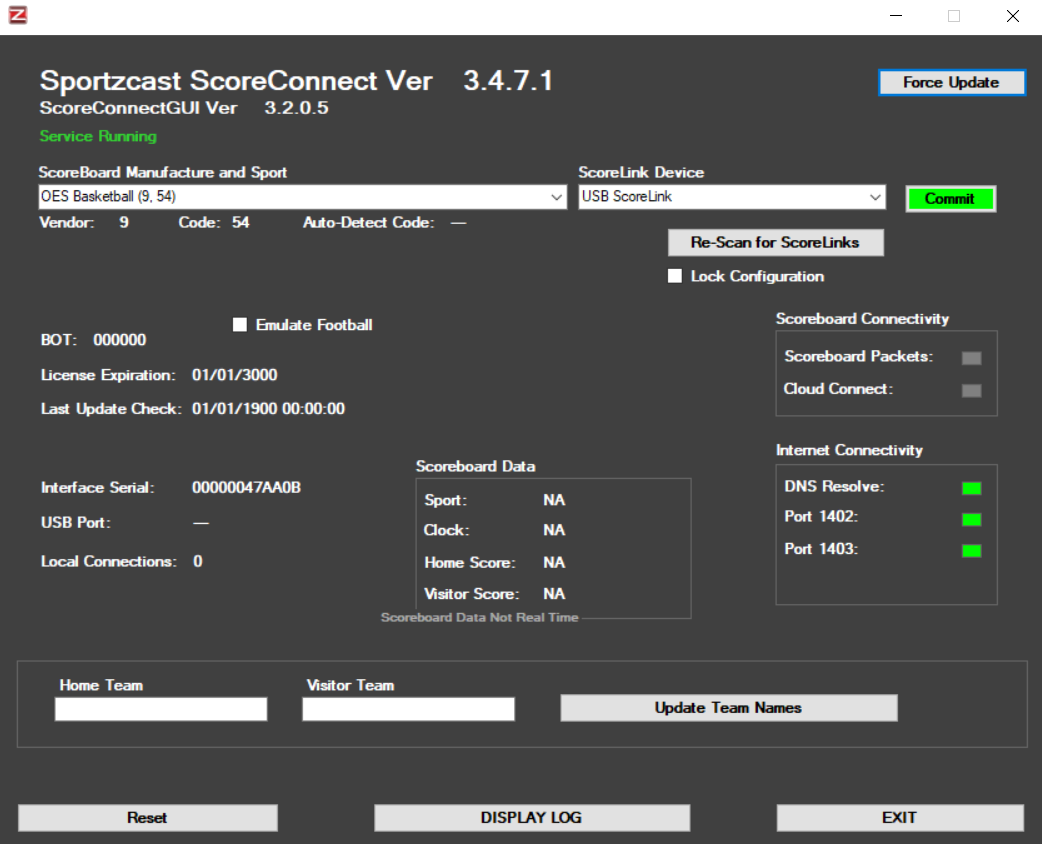Click the Port 1403 green indicator
The height and width of the screenshot is (844, 1042).
point(972,550)
